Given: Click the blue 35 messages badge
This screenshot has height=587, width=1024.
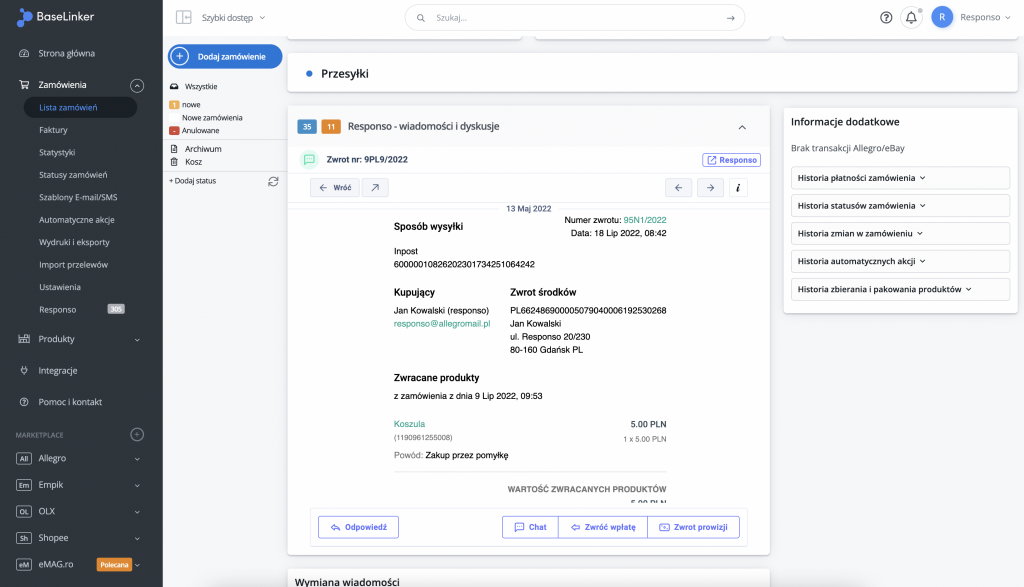Looking at the screenshot, I should [307, 127].
